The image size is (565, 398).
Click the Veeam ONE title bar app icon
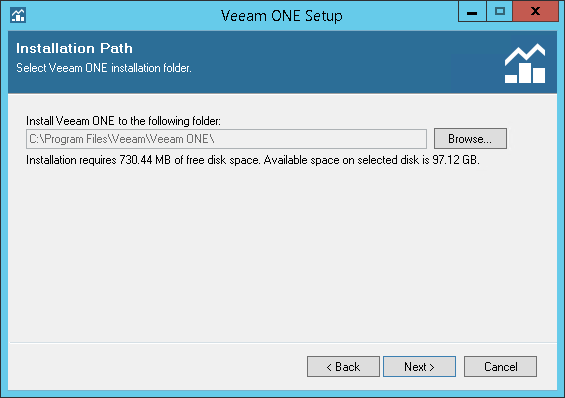click(18, 15)
